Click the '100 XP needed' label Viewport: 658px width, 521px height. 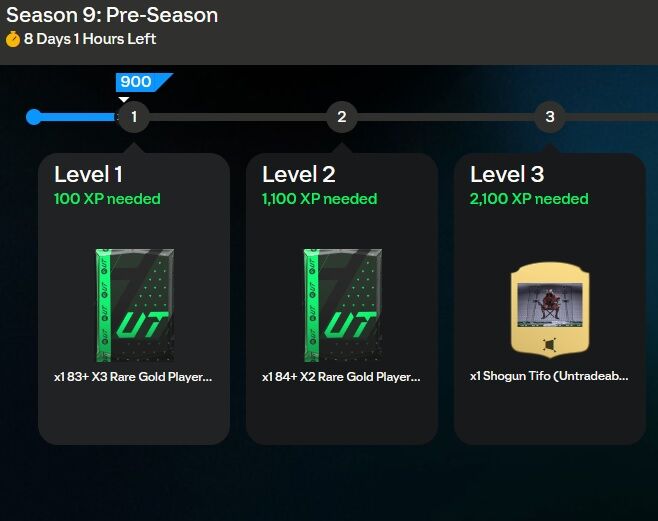point(107,199)
